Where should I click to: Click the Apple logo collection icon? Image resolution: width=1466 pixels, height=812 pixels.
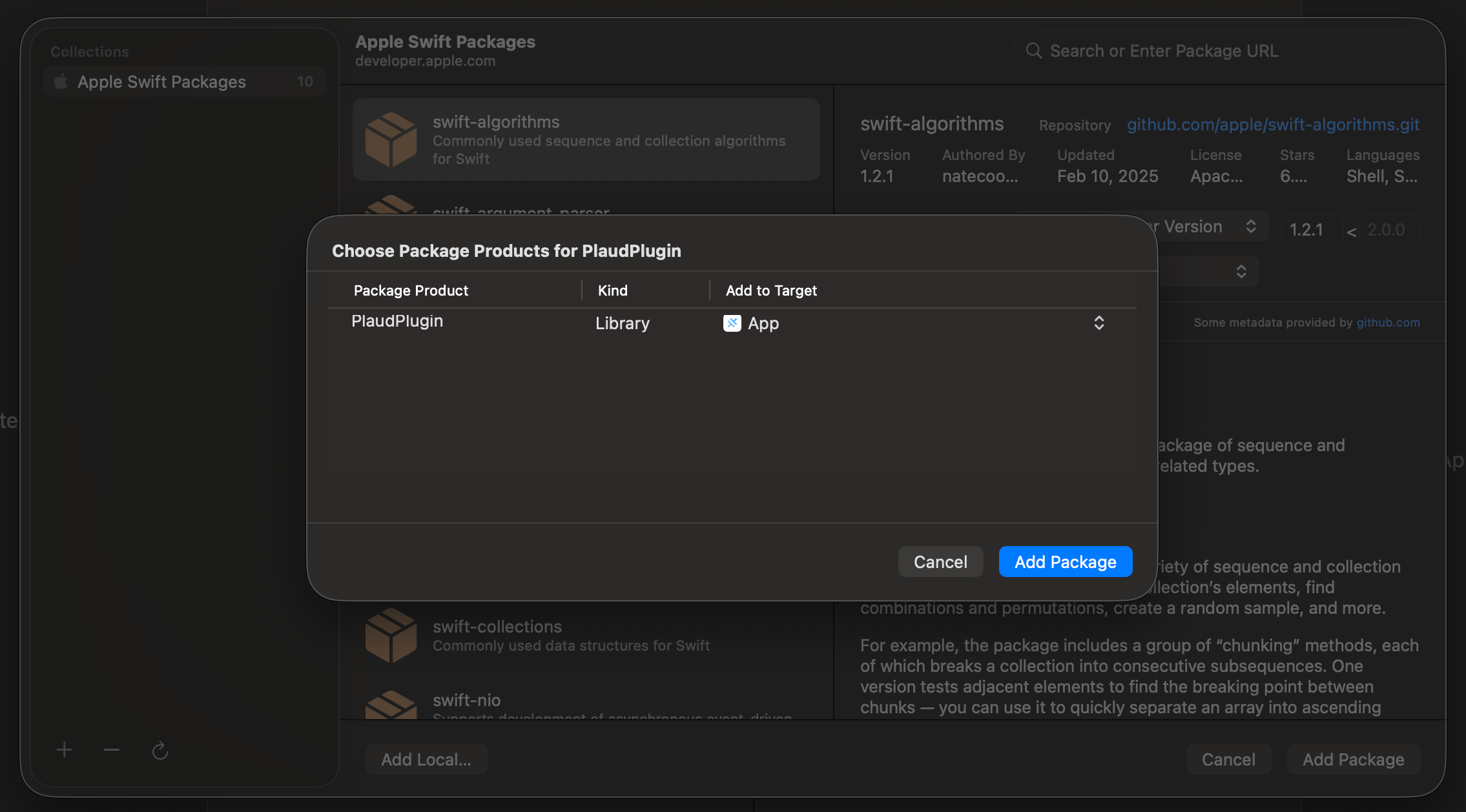[61, 82]
